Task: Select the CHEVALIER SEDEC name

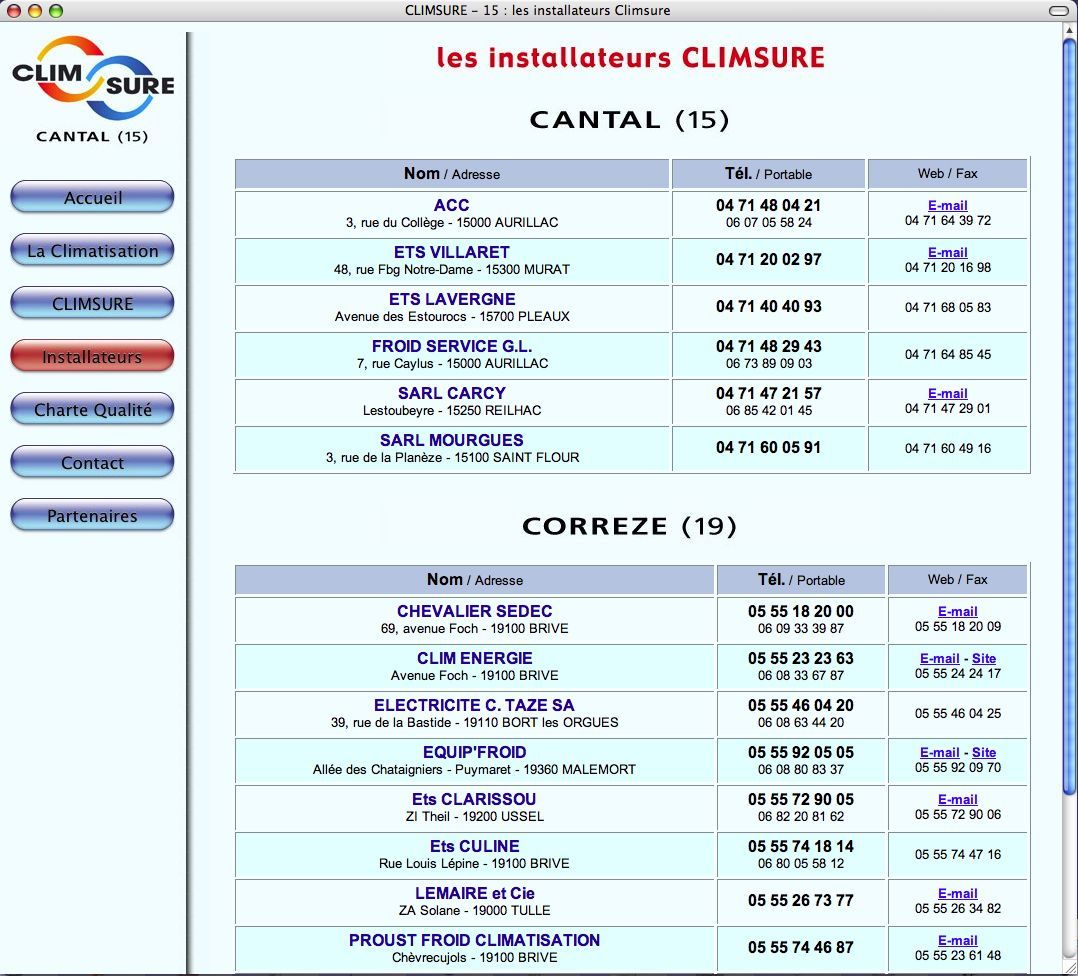Action: [474, 611]
